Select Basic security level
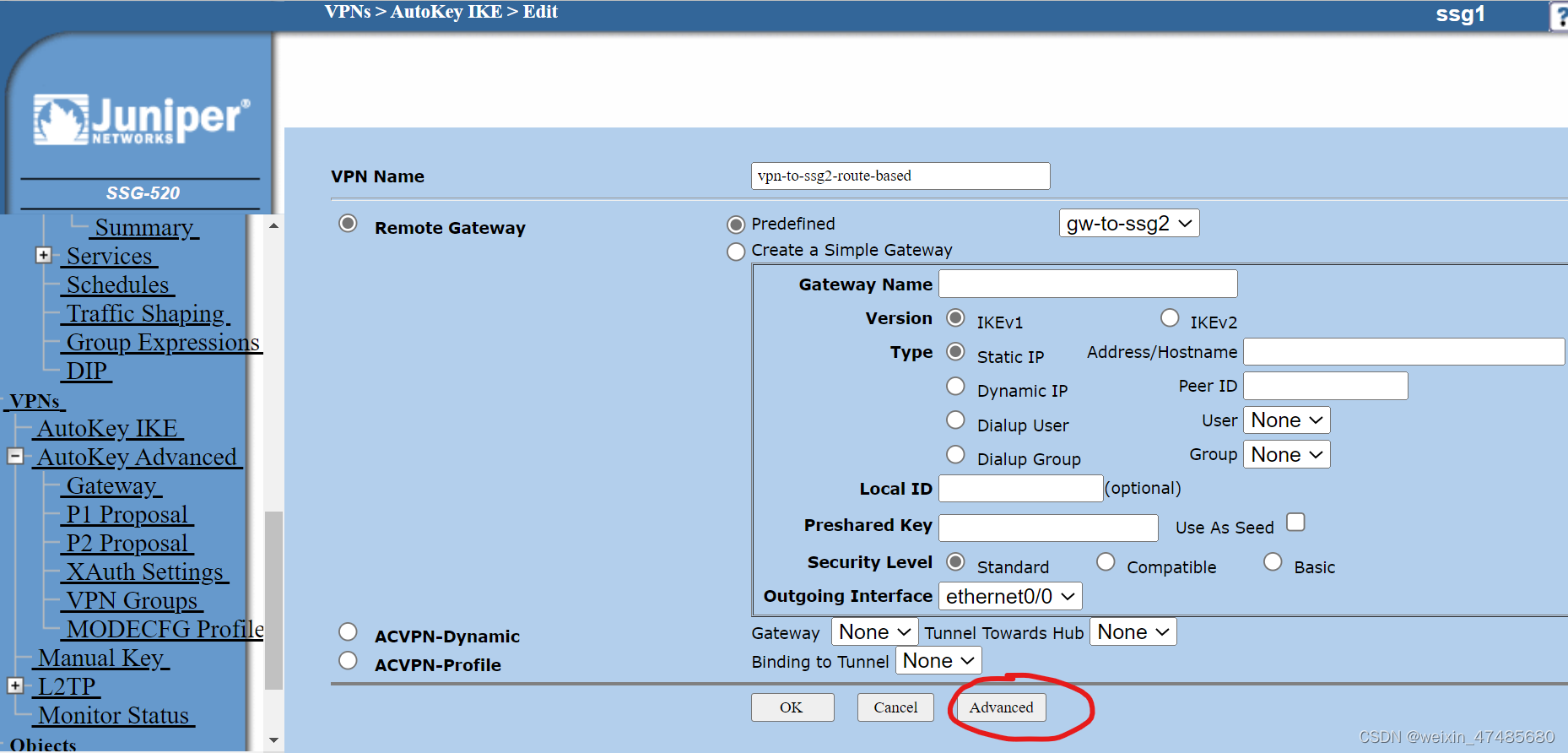Screen dimensions: 1568x753 point(1273,561)
